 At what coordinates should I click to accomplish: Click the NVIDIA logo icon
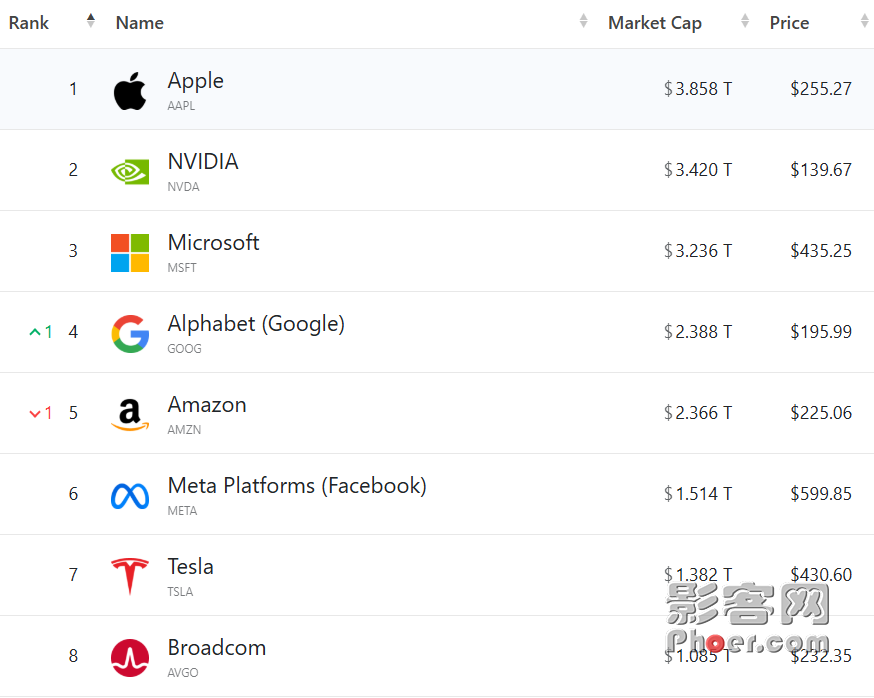tap(130, 171)
